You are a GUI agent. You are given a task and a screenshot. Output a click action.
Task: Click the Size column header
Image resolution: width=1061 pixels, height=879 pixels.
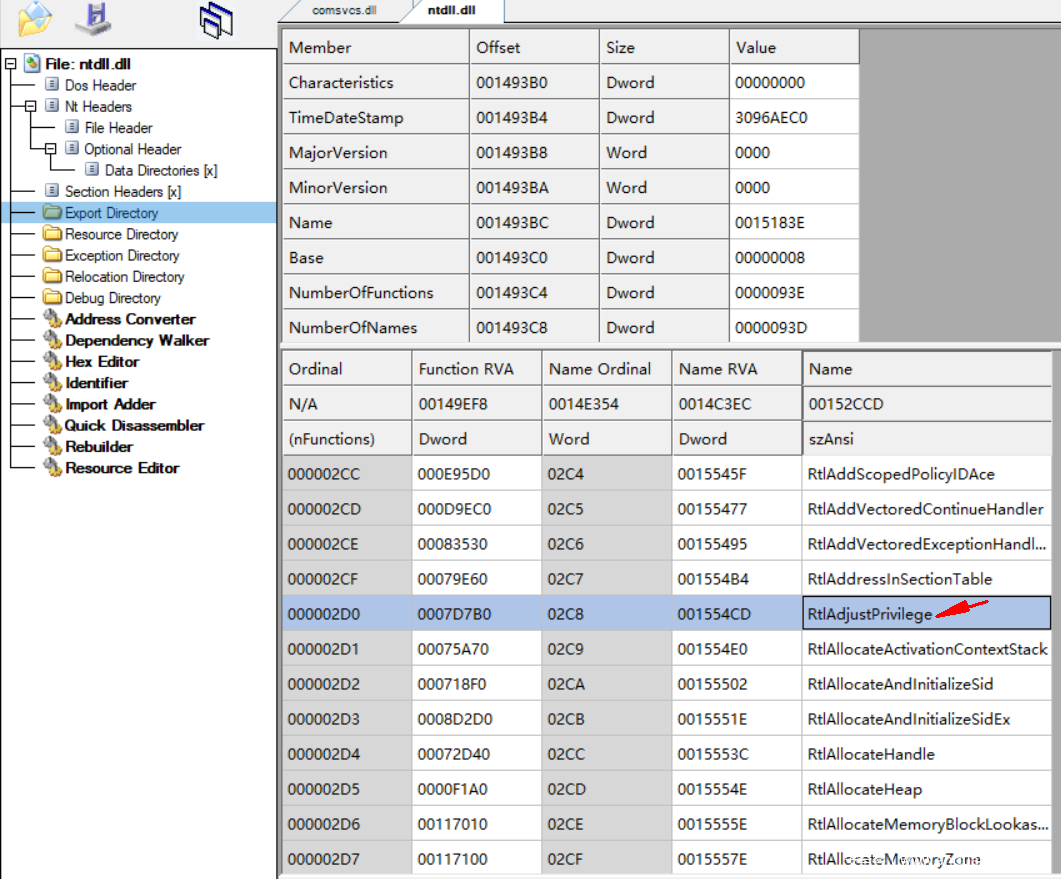(664, 47)
